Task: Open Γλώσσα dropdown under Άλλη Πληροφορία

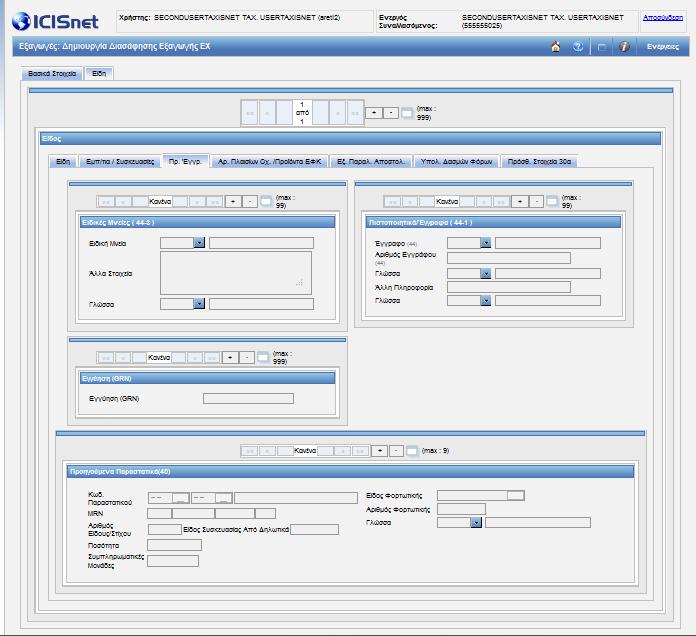Action: click(x=486, y=301)
